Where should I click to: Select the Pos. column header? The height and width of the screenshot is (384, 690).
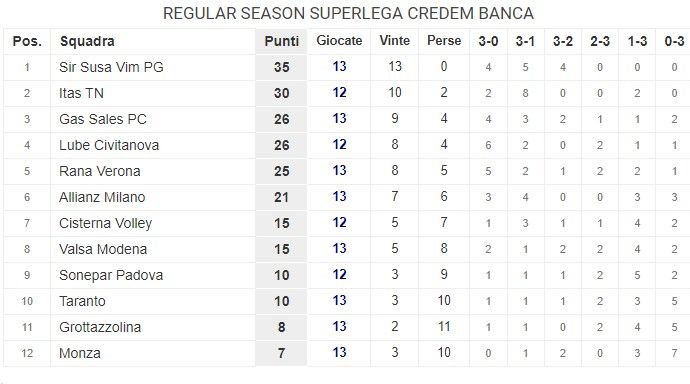[x=27, y=41]
